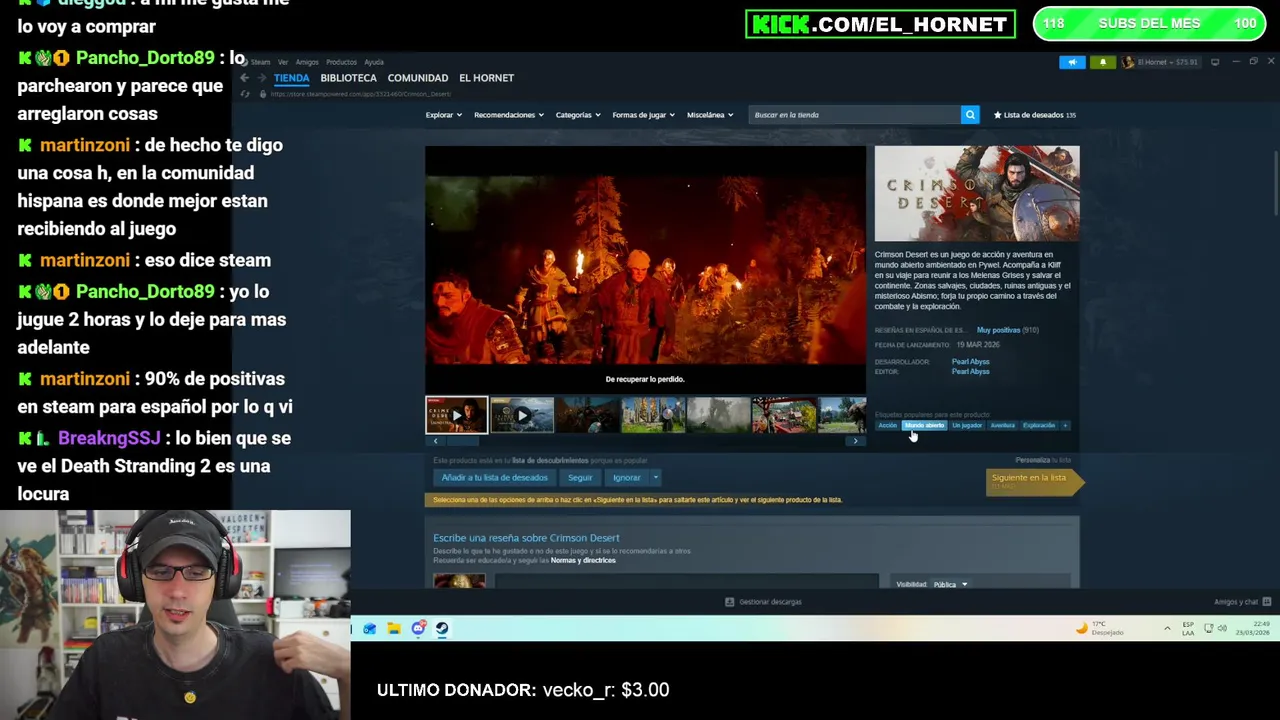Open Outlook from the taskbar
Screen dimensions: 1280x720
click(x=369, y=628)
